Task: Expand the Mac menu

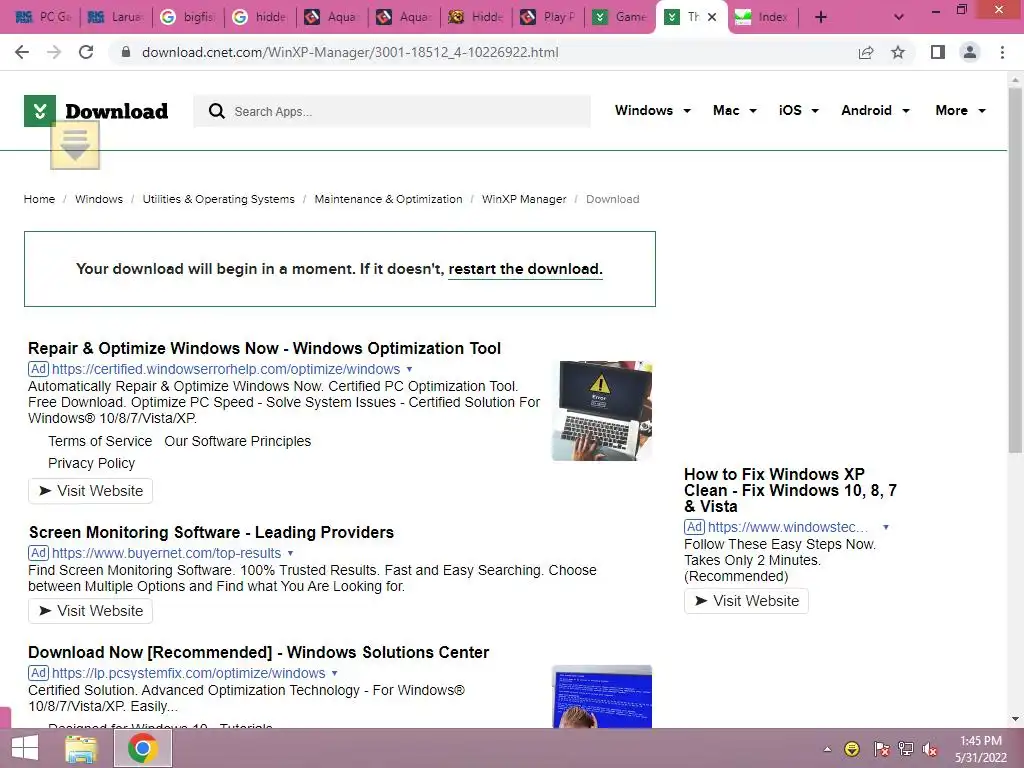Action: [735, 110]
